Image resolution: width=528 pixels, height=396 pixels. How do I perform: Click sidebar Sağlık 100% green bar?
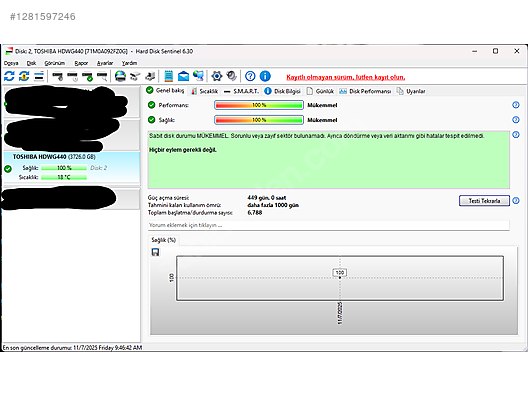[x=64, y=168]
